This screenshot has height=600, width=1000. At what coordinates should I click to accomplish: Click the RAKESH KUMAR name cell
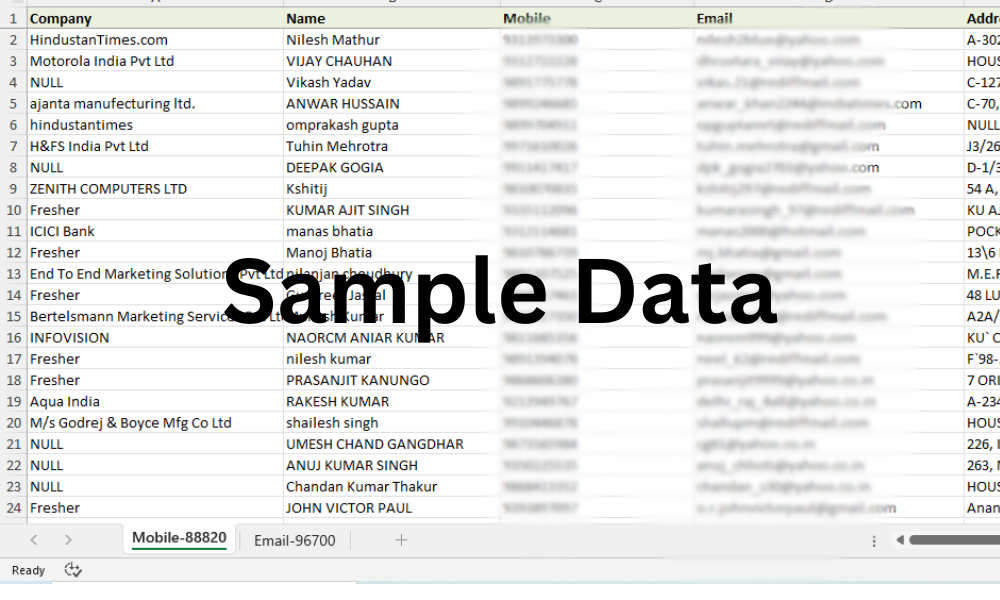392,401
